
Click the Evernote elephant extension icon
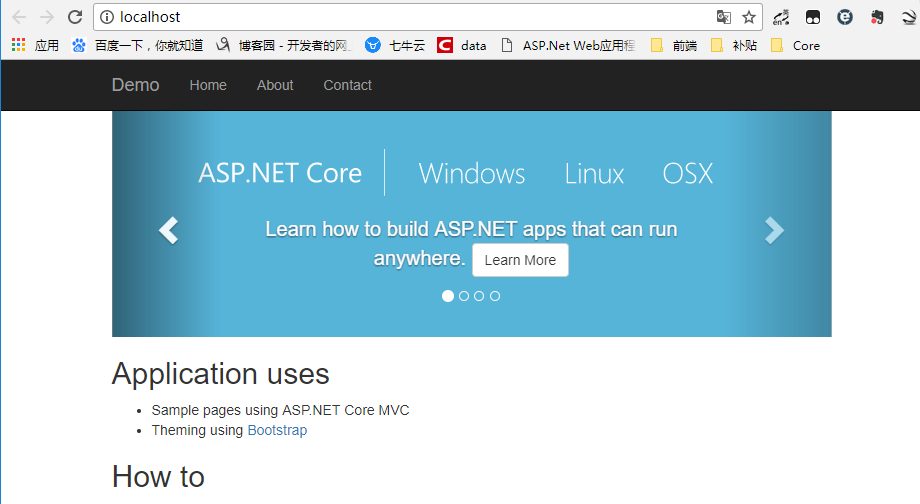[877, 18]
